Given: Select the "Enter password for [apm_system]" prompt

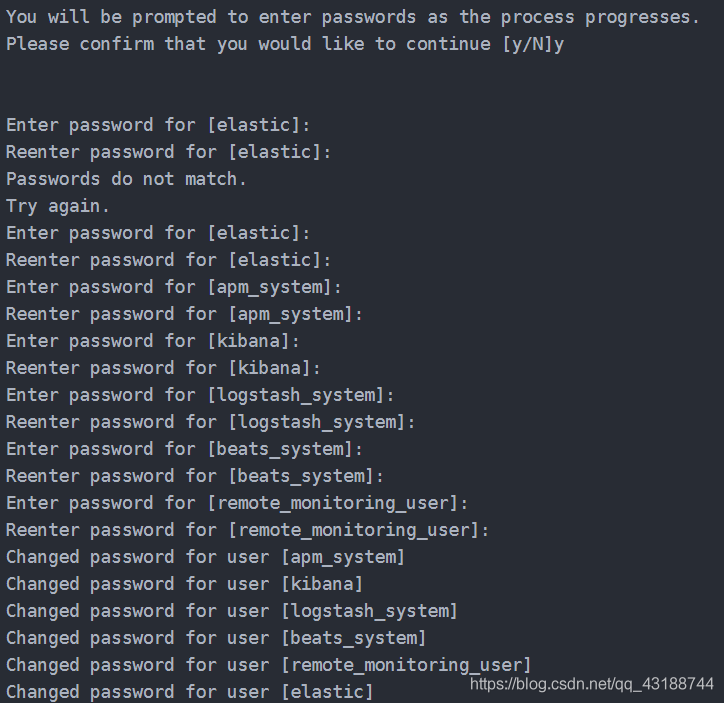Looking at the screenshot, I should pyautogui.click(x=174, y=287).
